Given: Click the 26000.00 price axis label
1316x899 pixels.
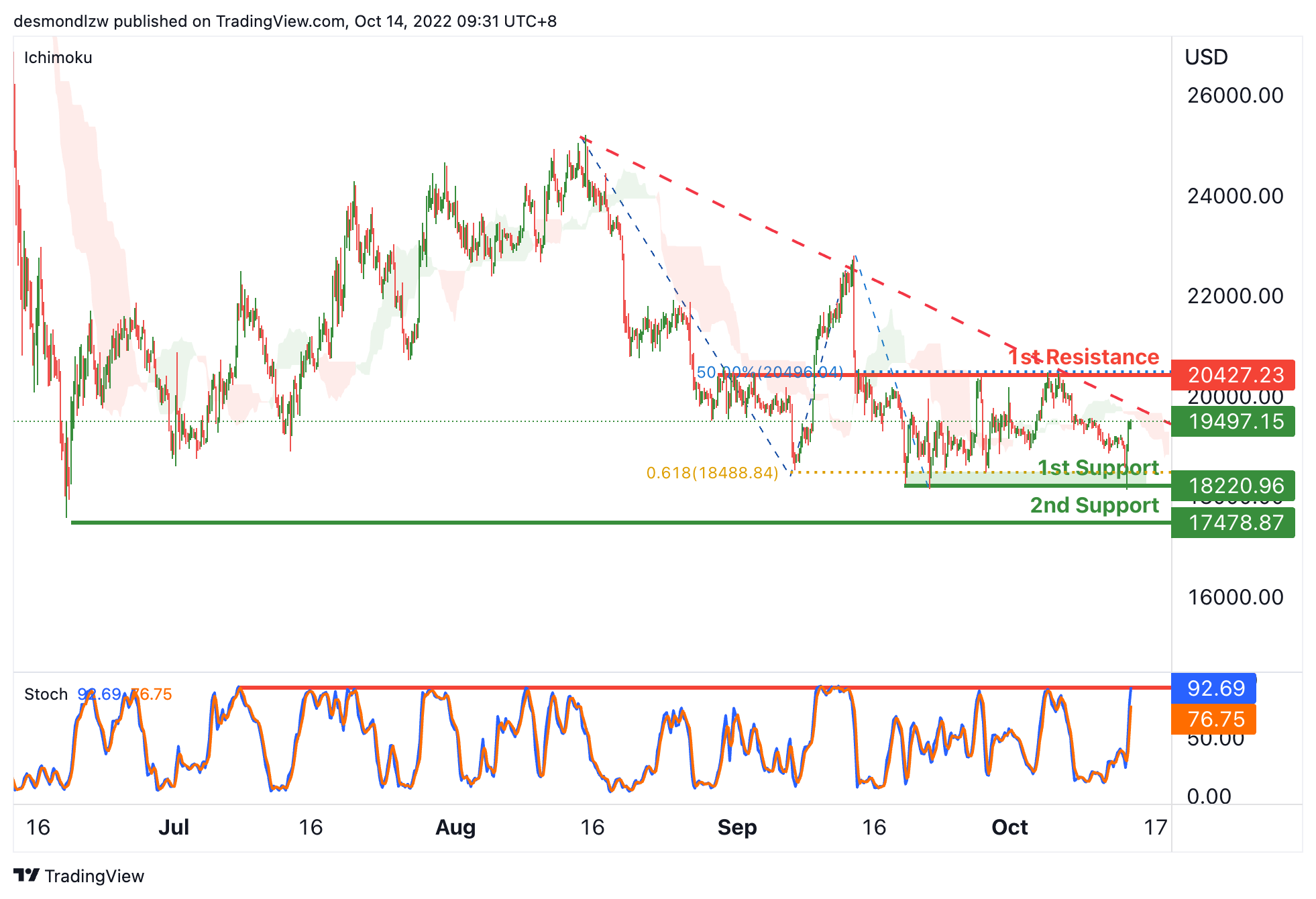Looking at the screenshot, I should [x=1235, y=95].
